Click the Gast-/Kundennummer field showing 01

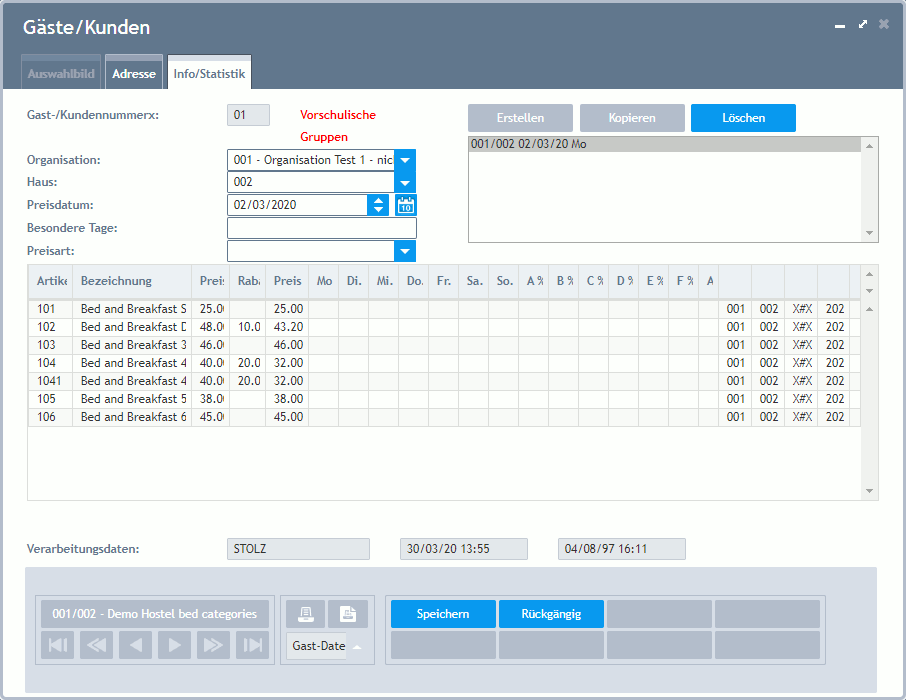tap(248, 115)
